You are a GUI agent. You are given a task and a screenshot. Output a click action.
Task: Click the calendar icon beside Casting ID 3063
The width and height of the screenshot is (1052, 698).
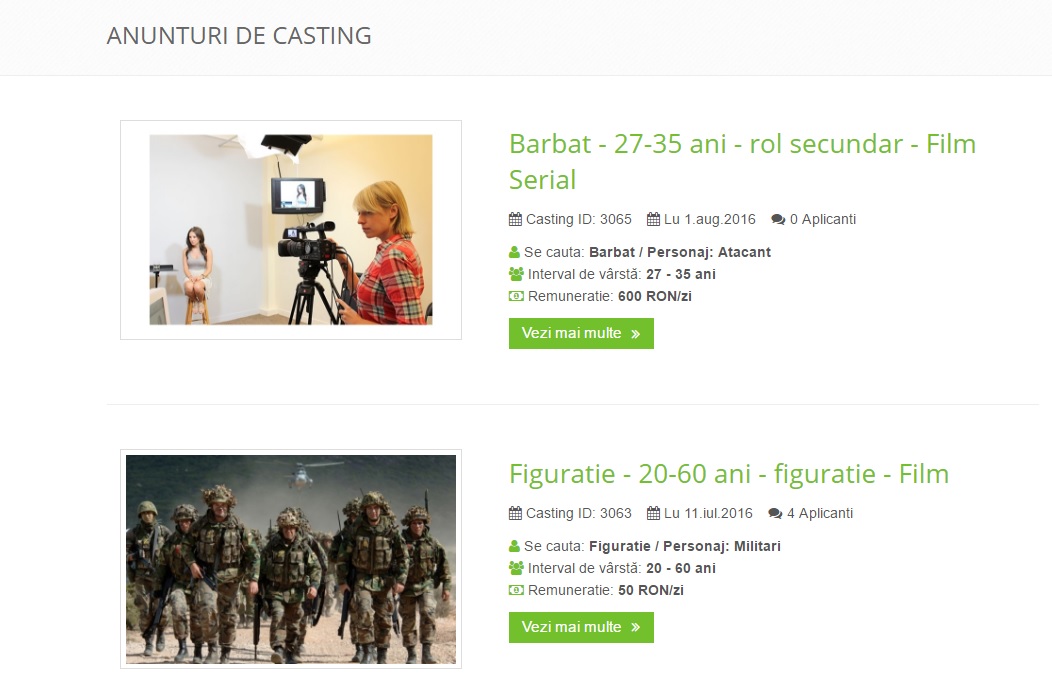(x=515, y=513)
